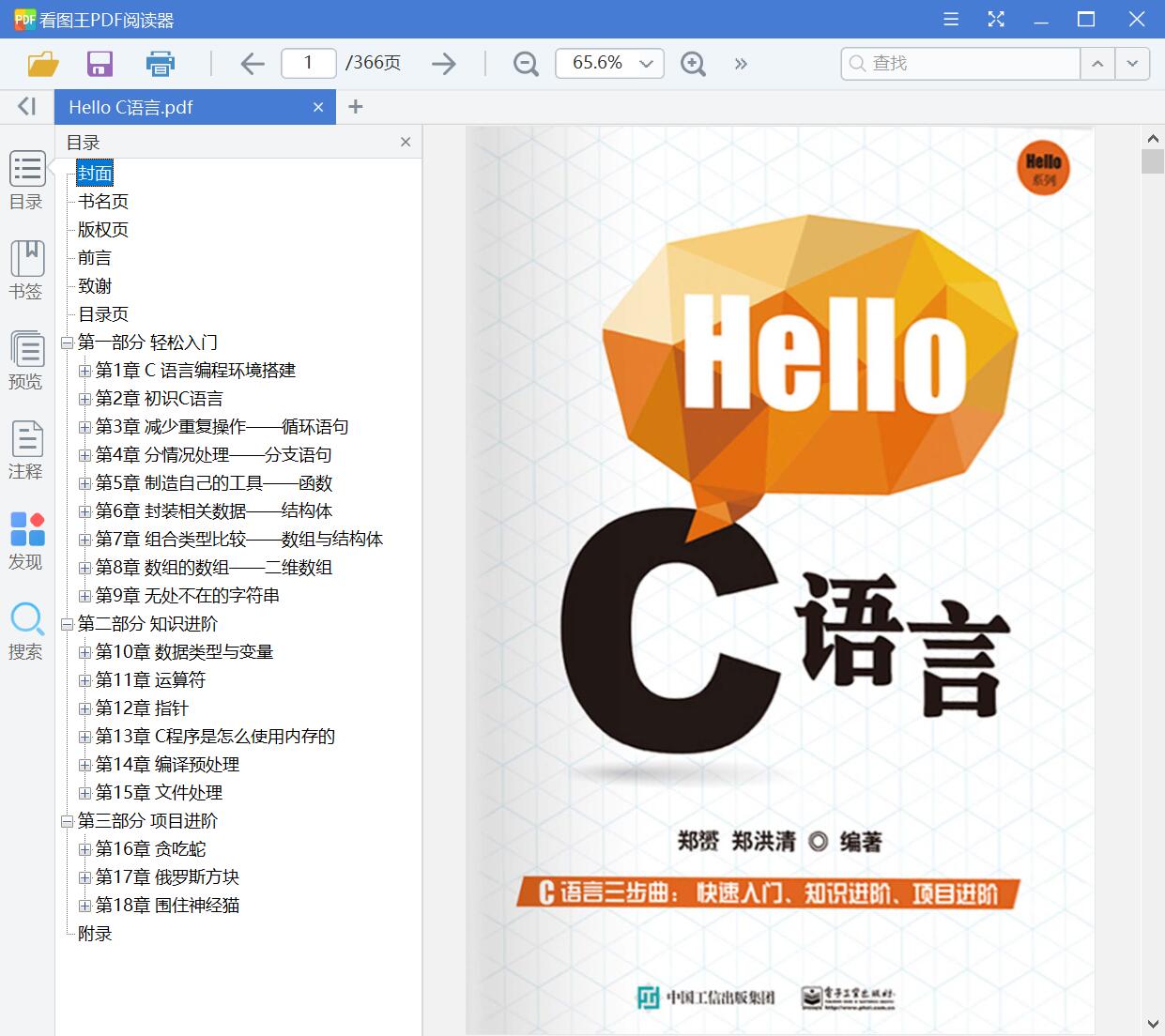Close the 目录 panel
Screen dimensions: 1165x1036
click(x=406, y=142)
